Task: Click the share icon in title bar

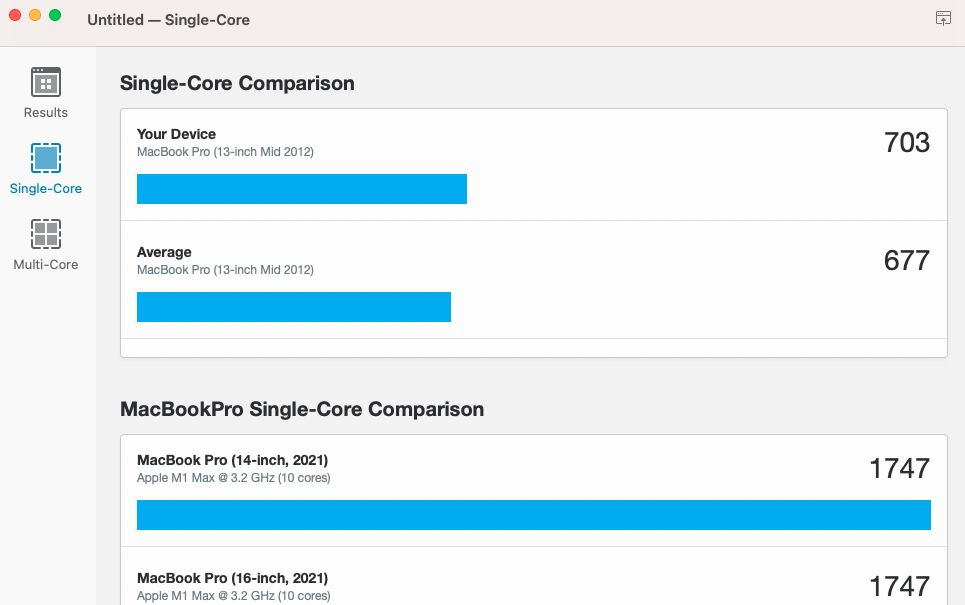Action: (x=943, y=18)
